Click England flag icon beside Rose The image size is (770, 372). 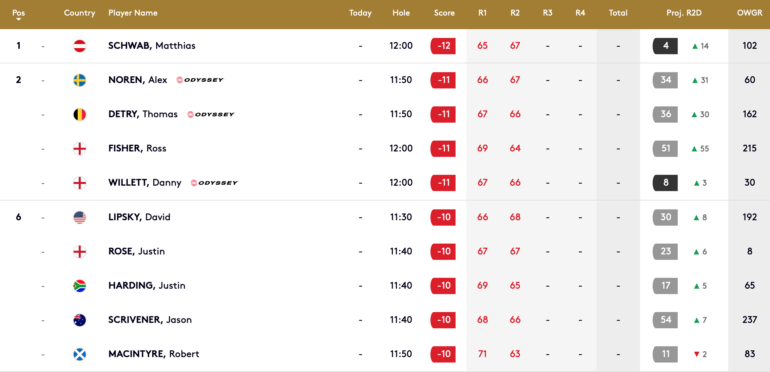[80, 252]
